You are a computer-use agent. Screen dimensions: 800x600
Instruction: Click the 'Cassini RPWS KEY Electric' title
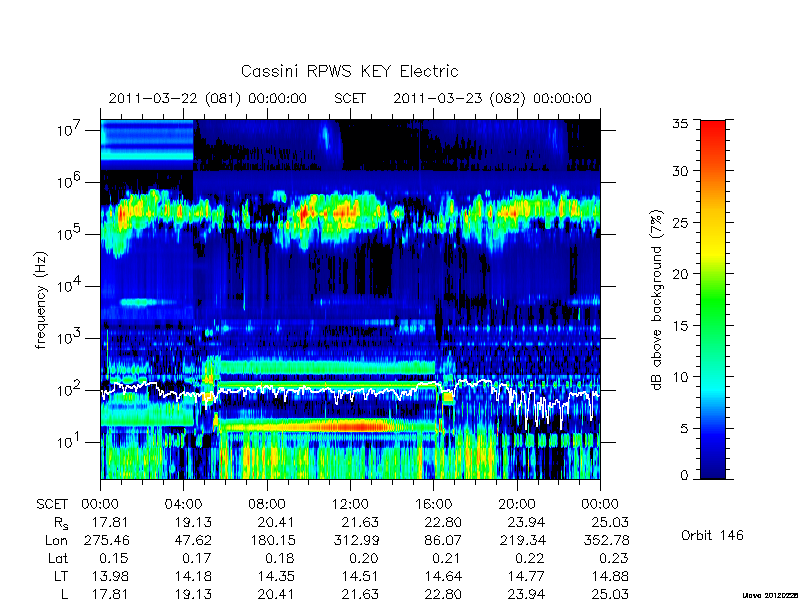[x=349, y=71]
